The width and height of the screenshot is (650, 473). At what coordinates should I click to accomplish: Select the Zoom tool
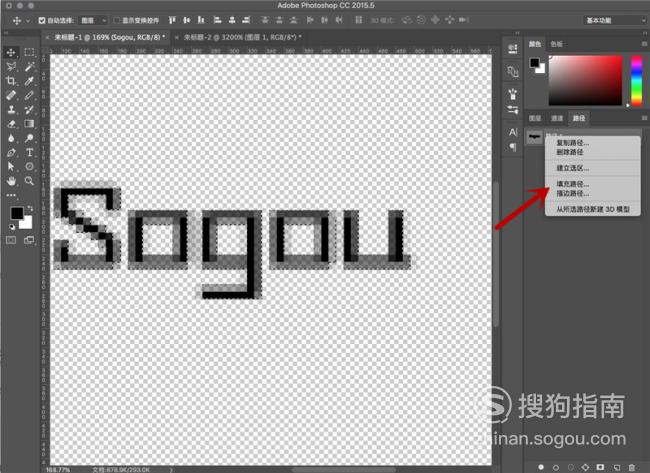click(29, 181)
